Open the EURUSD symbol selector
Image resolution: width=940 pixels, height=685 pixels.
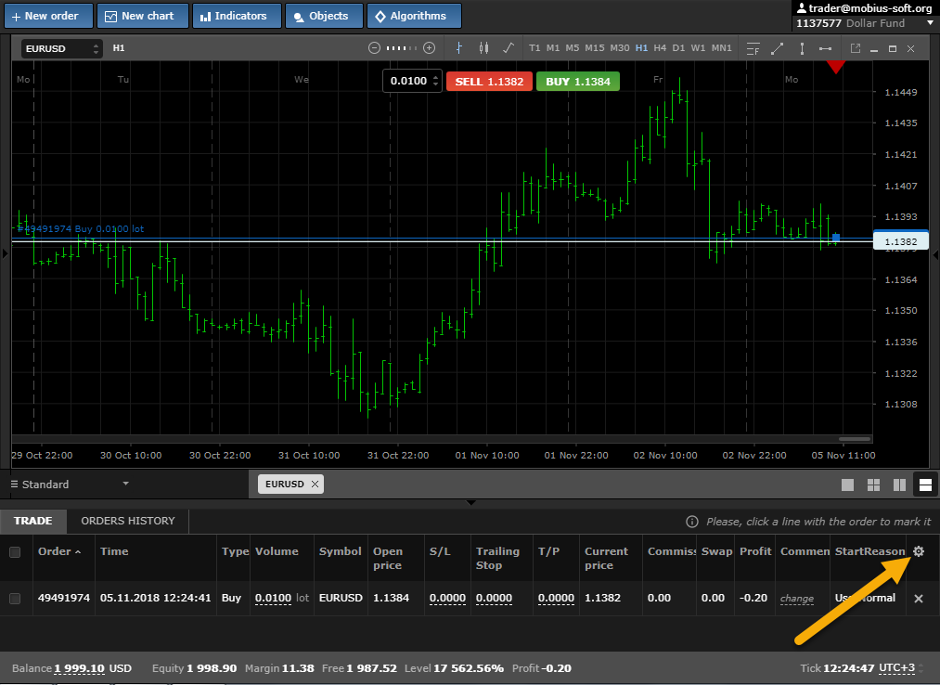pos(62,49)
